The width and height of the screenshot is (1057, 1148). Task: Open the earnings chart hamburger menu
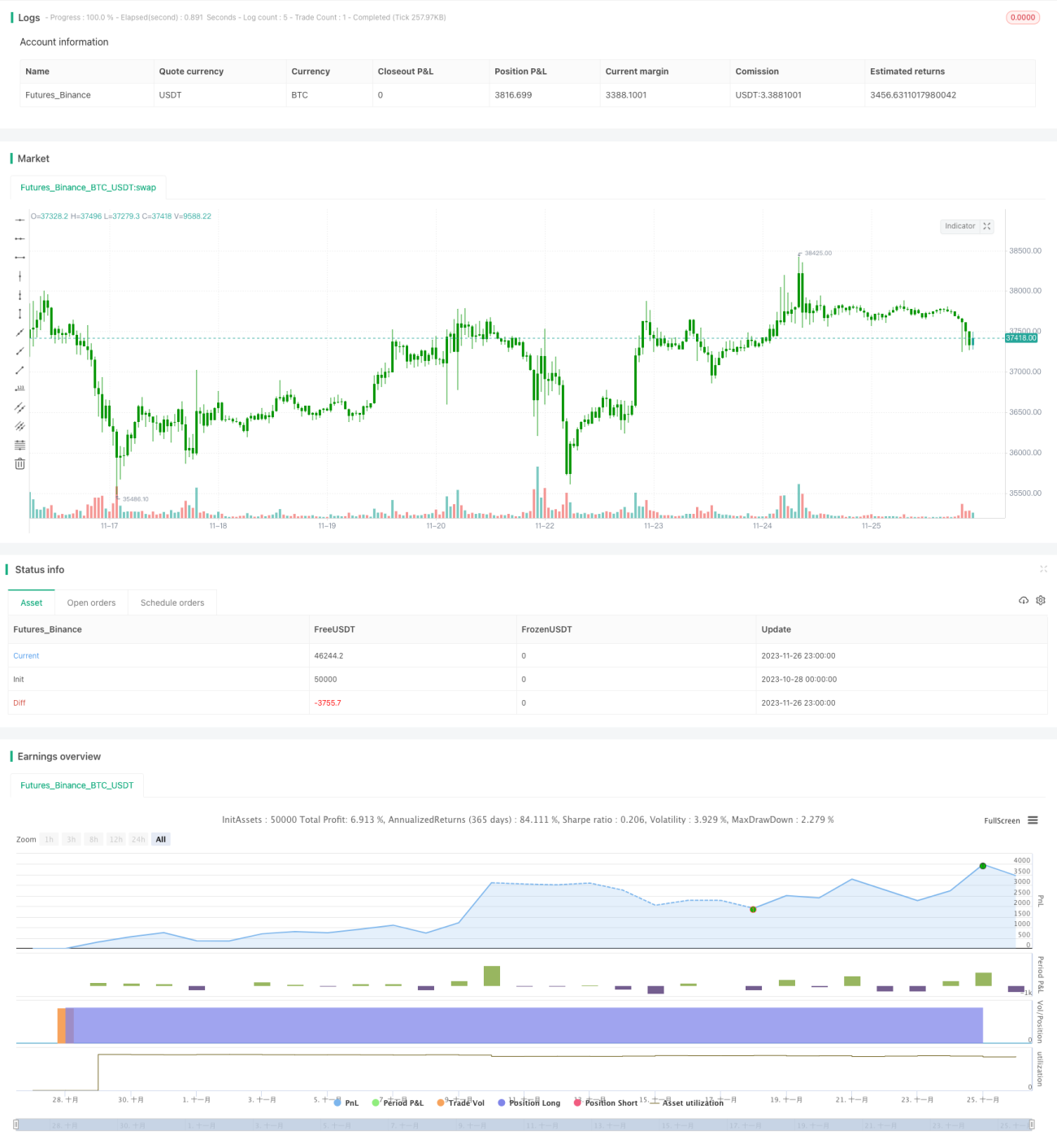tap(1033, 820)
